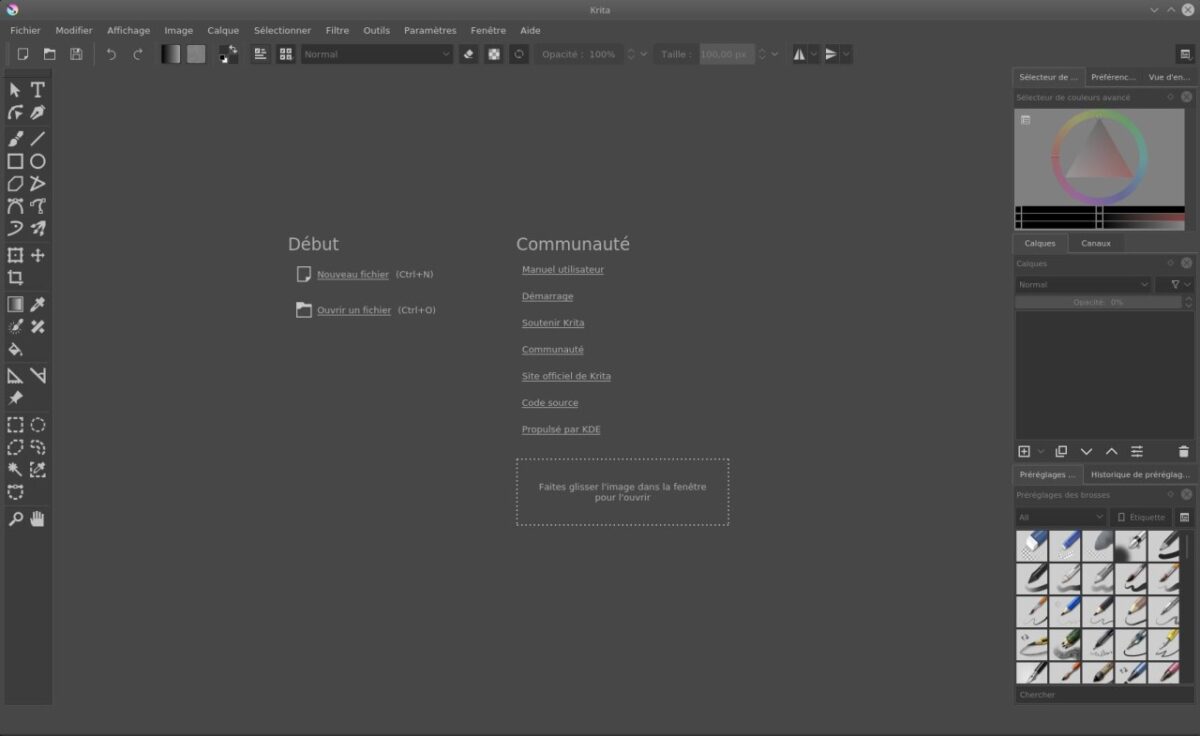Select the crop tool
Viewport: 1200px width, 736px height.
(15, 278)
